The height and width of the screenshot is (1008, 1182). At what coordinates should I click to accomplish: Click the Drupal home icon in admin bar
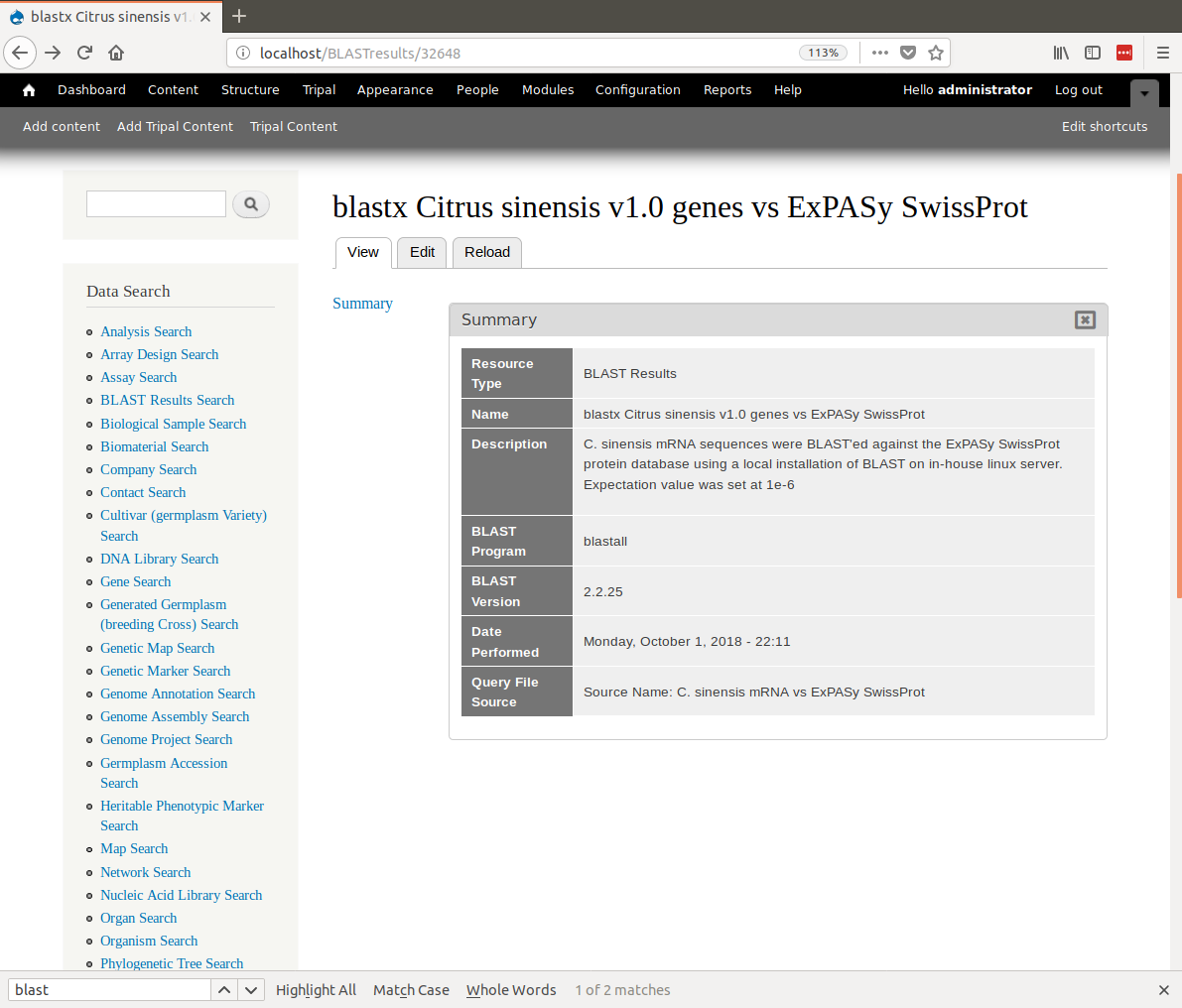coord(29,90)
